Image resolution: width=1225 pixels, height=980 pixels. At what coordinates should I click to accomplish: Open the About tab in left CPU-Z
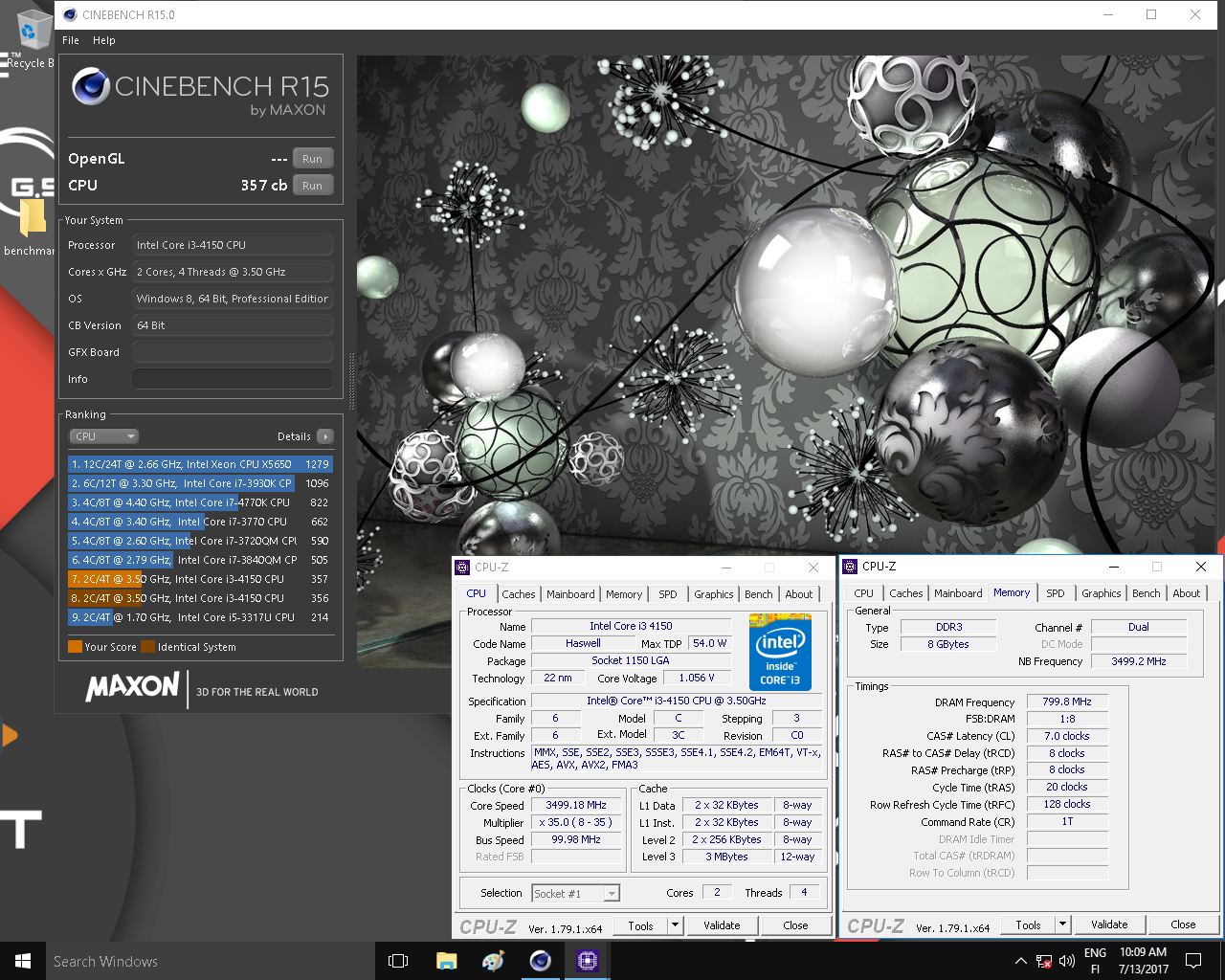point(799,594)
